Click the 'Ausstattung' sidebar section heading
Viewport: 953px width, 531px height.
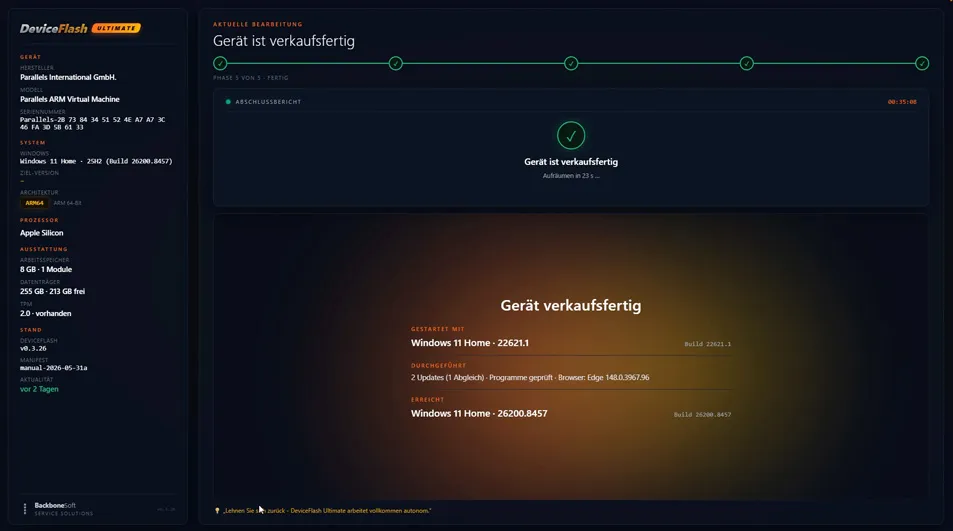coord(44,249)
